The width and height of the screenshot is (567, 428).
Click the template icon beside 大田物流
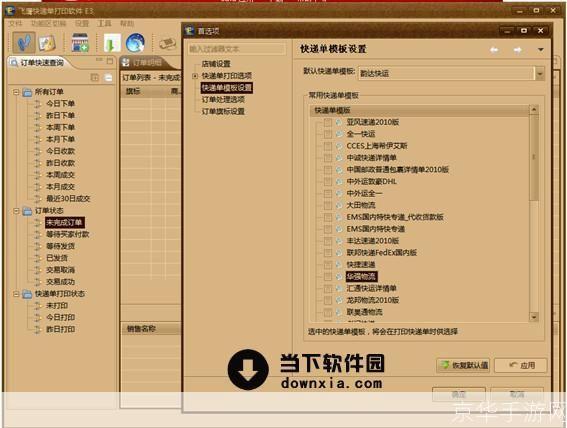pos(339,205)
